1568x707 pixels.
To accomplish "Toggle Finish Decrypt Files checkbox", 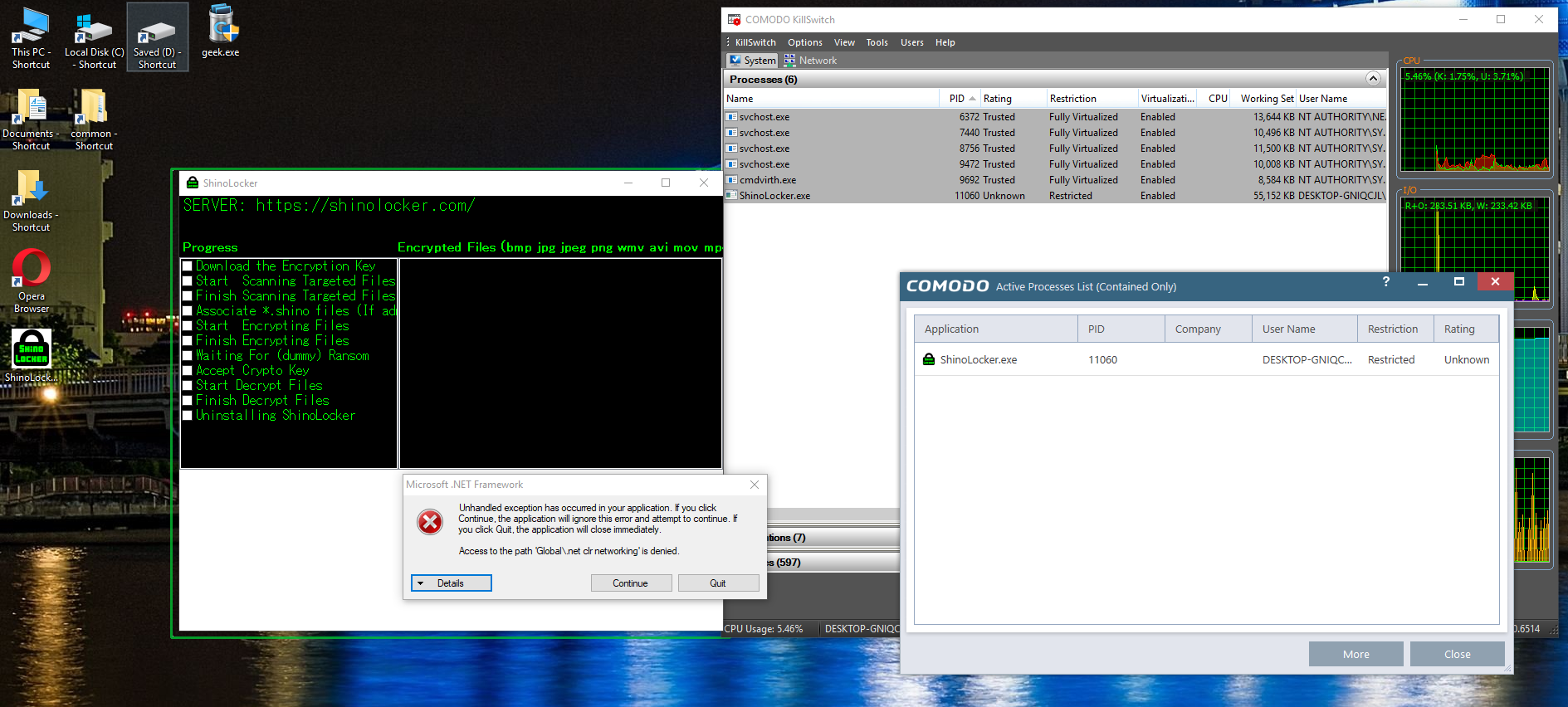I will point(188,401).
